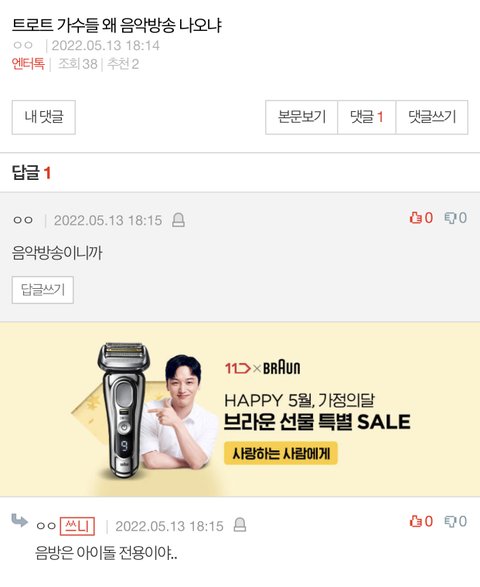Click the Braun shaver ad banner
This screenshot has width=480, height=587.
coord(240,409)
